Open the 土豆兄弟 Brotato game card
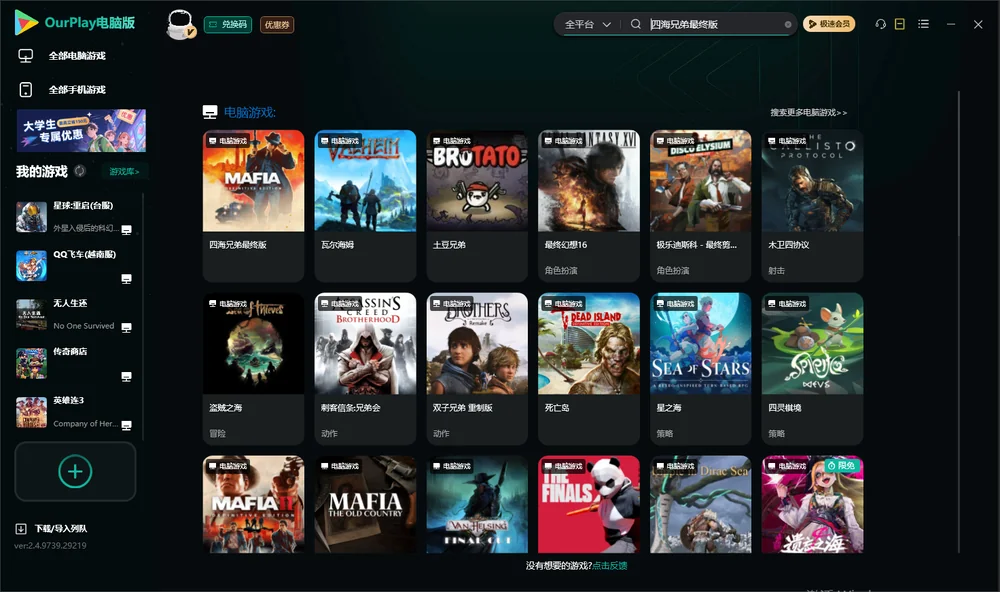1000x592 pixels. [477, 205]
